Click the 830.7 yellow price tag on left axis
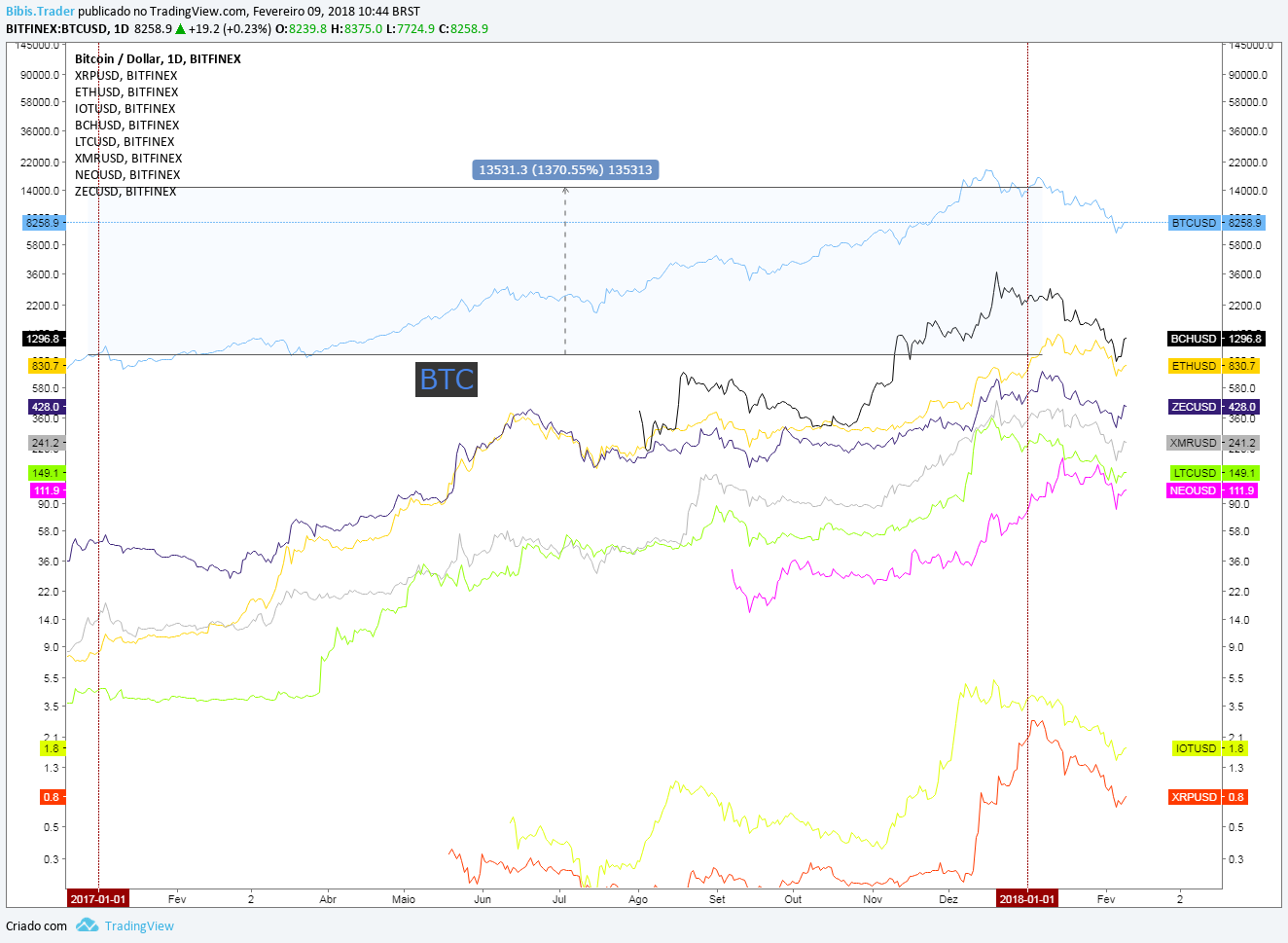This screenshot has width=1288, height=943. point(45,366)
